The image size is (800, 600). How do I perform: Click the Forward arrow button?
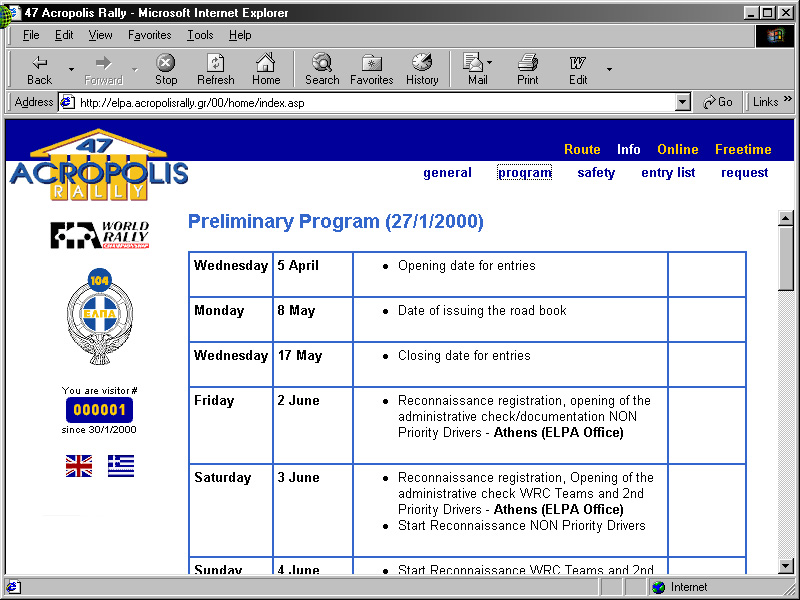pyautogui.click(x=104, y=69)
